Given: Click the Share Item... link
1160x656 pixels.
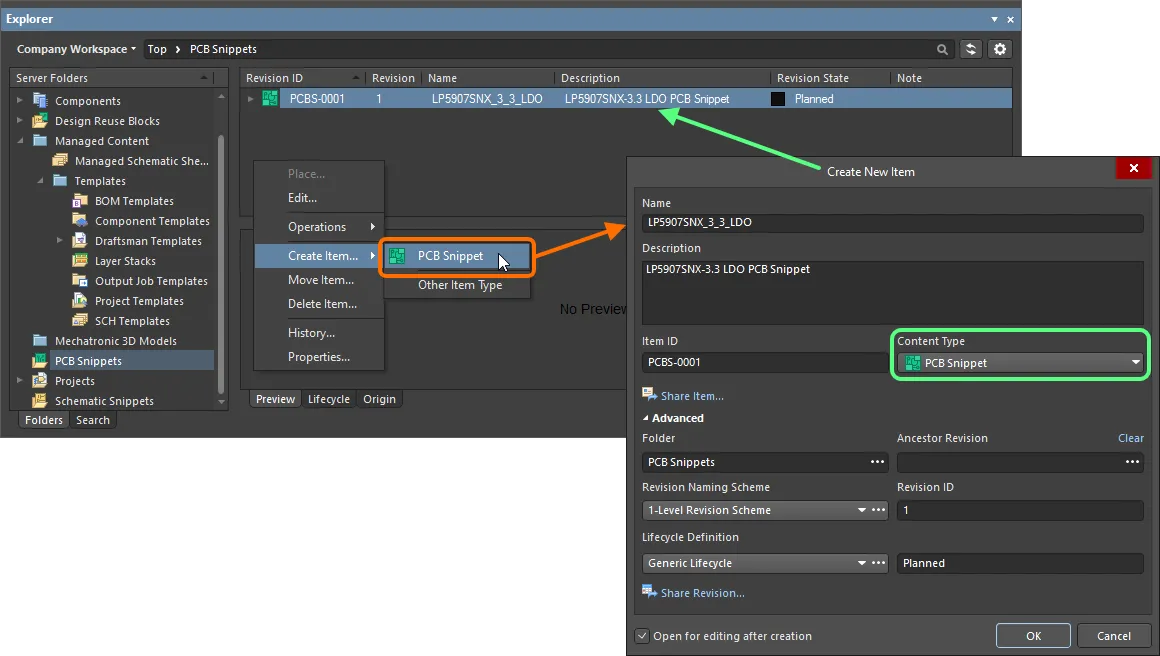Looking at the screenshot, I should [x=692, y=396].
